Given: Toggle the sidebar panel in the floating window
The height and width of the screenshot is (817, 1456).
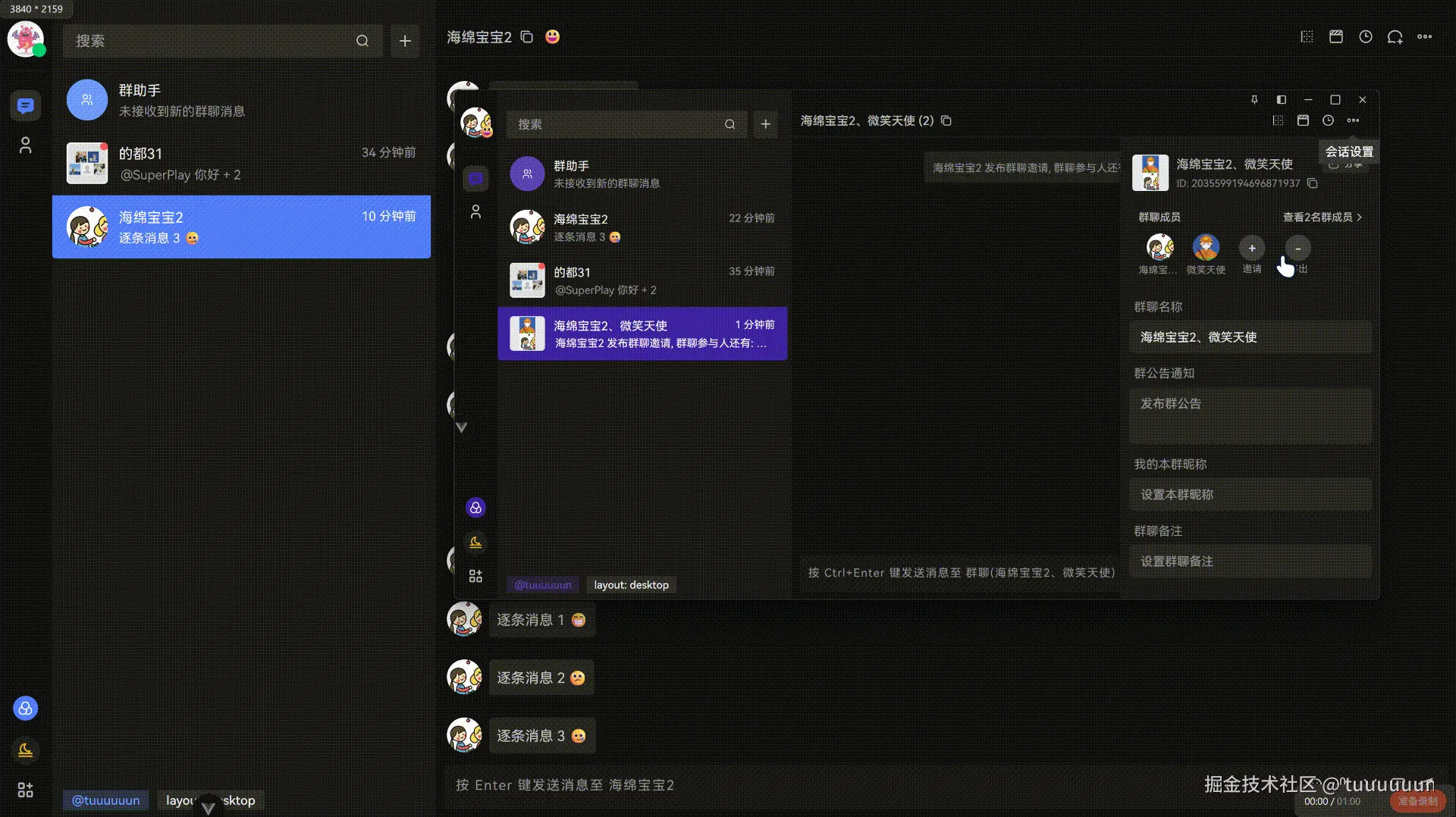Looking at the screenshot, I should [x=1282, y=99].
